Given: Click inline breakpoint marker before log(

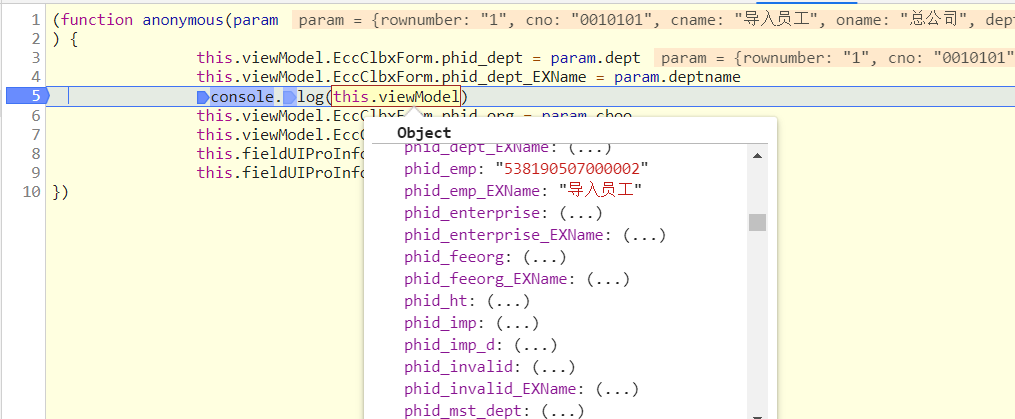Looking at the screenshot, I should click(x=289, y=98).
